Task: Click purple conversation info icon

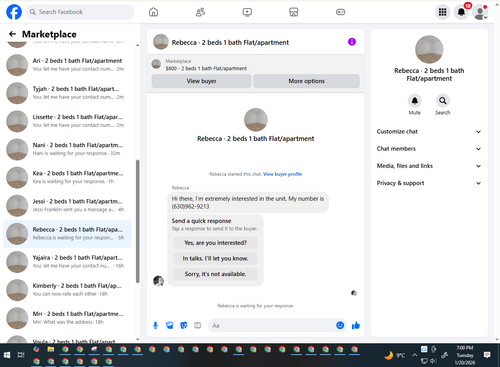Action: (x=352, y=42)
